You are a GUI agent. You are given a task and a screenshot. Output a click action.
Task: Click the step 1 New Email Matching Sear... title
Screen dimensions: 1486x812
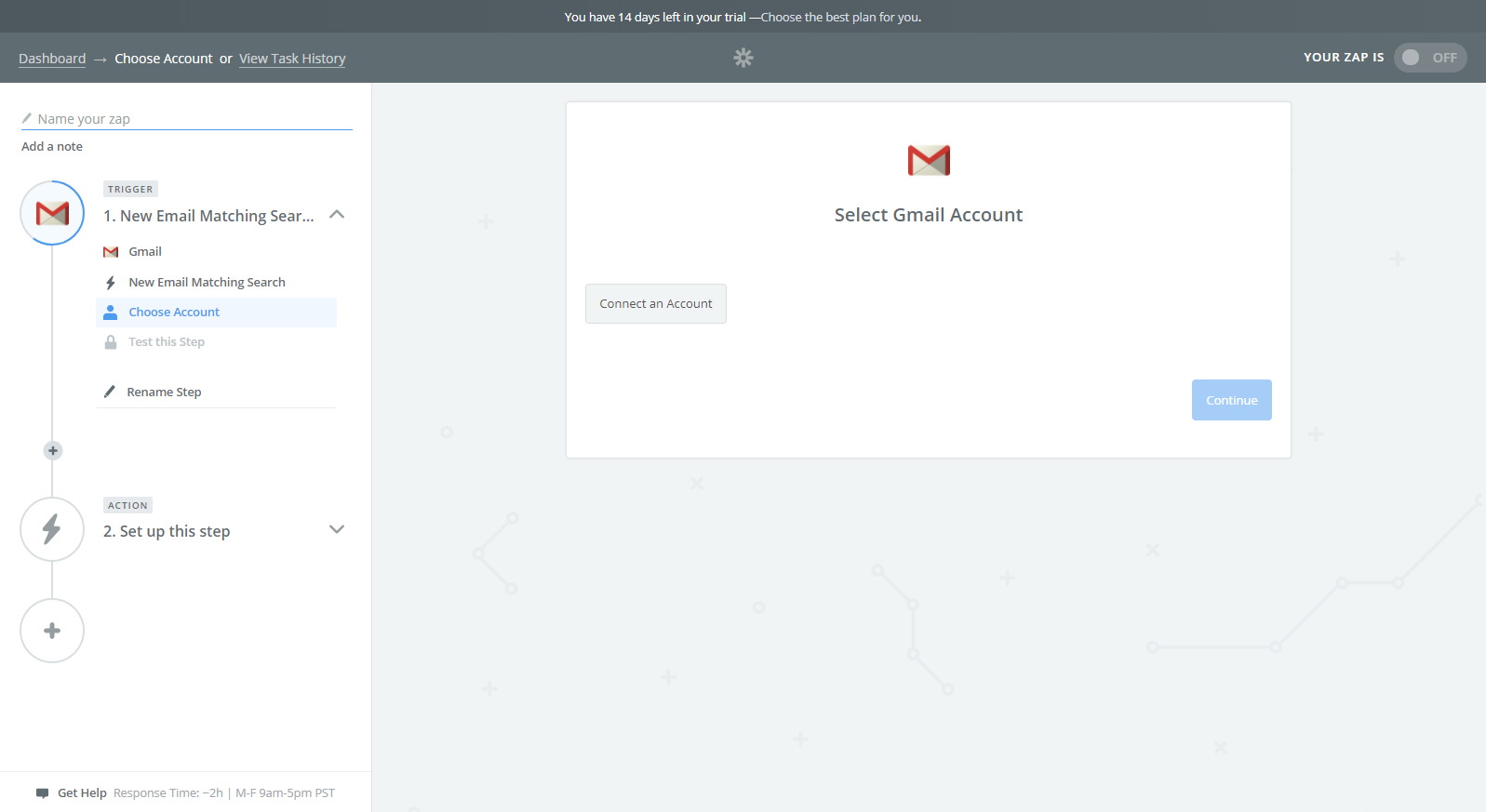[x=208, y=216]
